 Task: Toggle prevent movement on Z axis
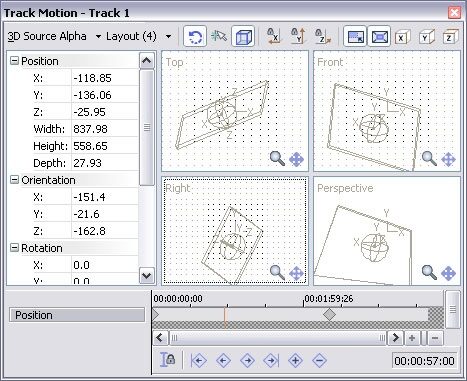322,36
